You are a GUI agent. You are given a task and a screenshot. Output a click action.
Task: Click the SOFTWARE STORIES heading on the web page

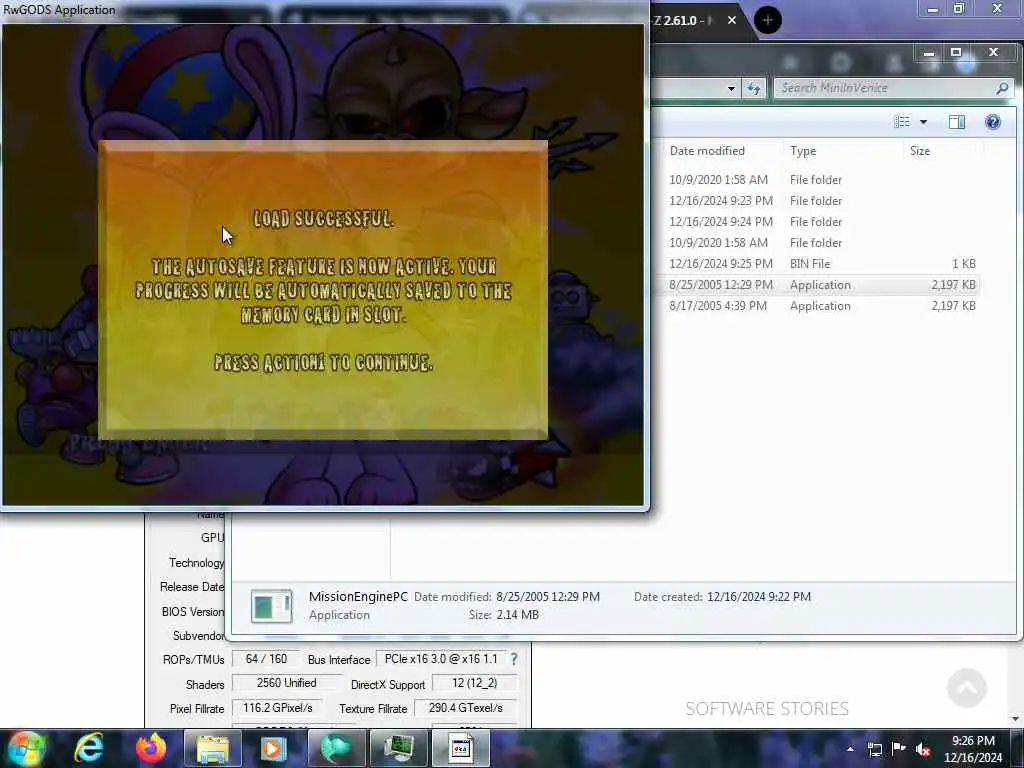(767, 709)
